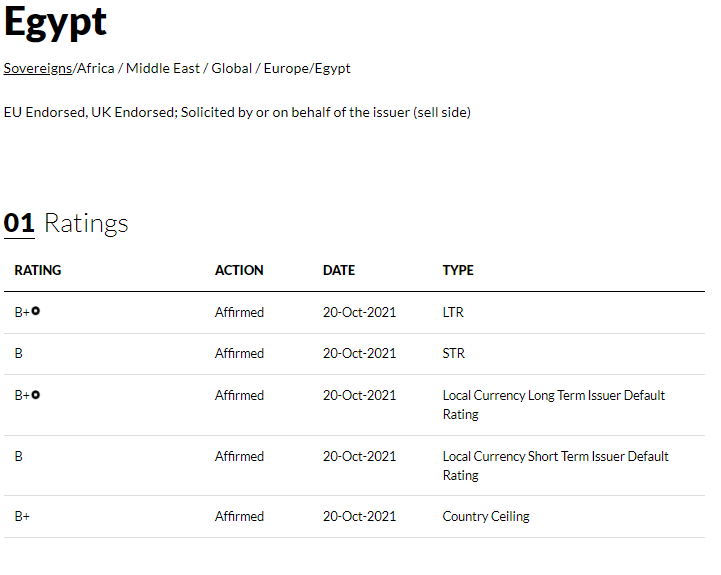Screen dimensions: 721x575
Task: Click the RATING column header
Action: [38, 270]
